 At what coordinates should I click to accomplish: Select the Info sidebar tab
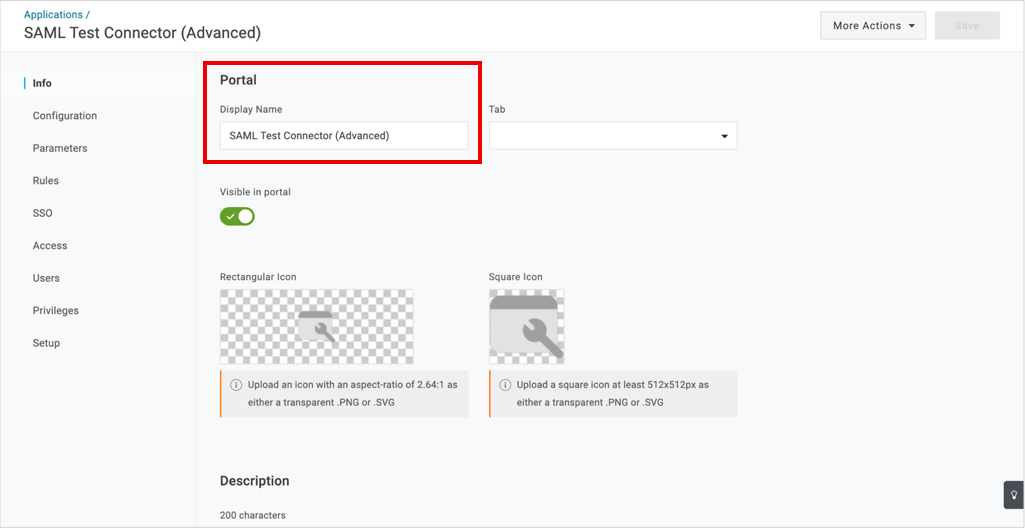[42, 83]
